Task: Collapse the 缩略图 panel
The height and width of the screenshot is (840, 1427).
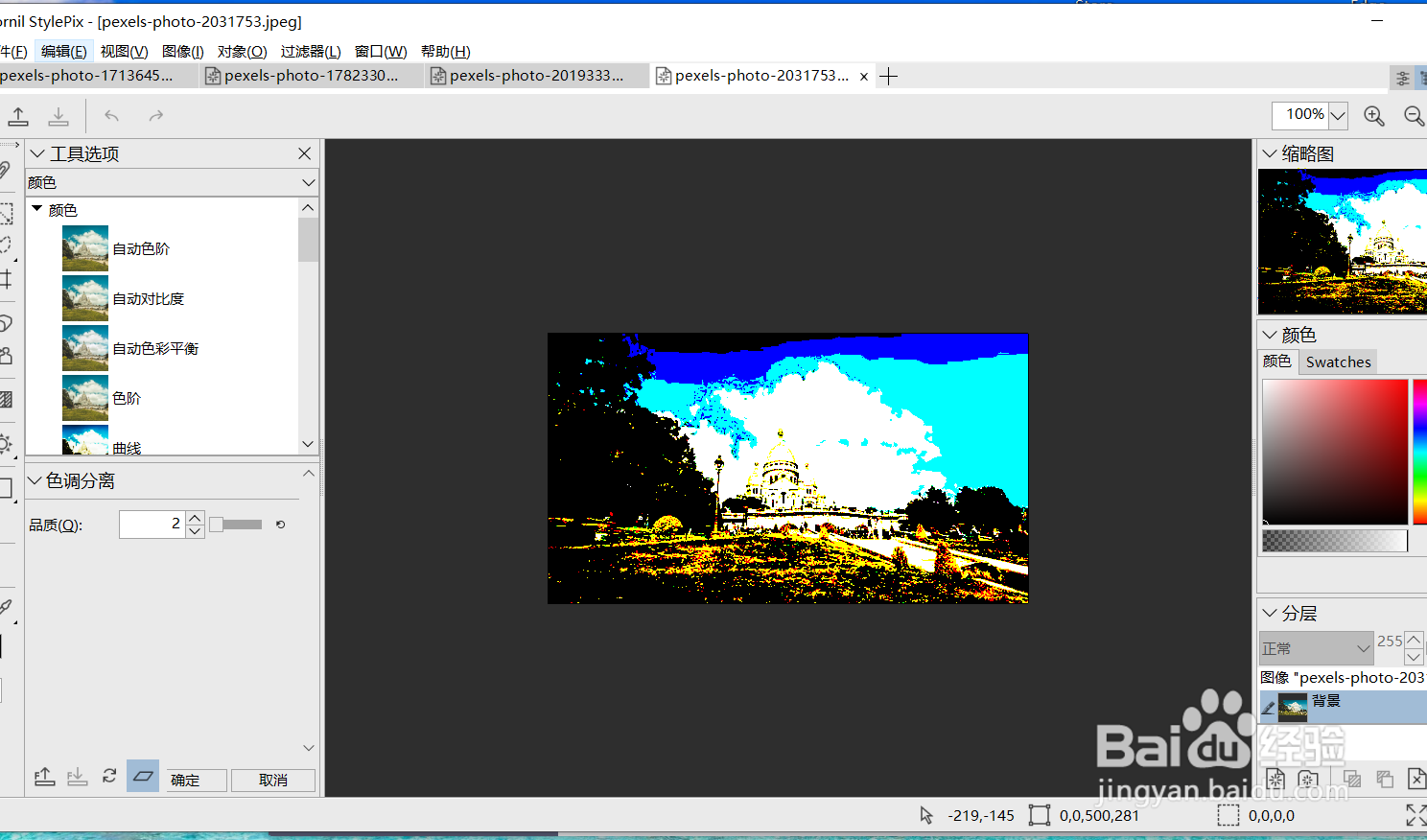Action: tap(1270, 153)
